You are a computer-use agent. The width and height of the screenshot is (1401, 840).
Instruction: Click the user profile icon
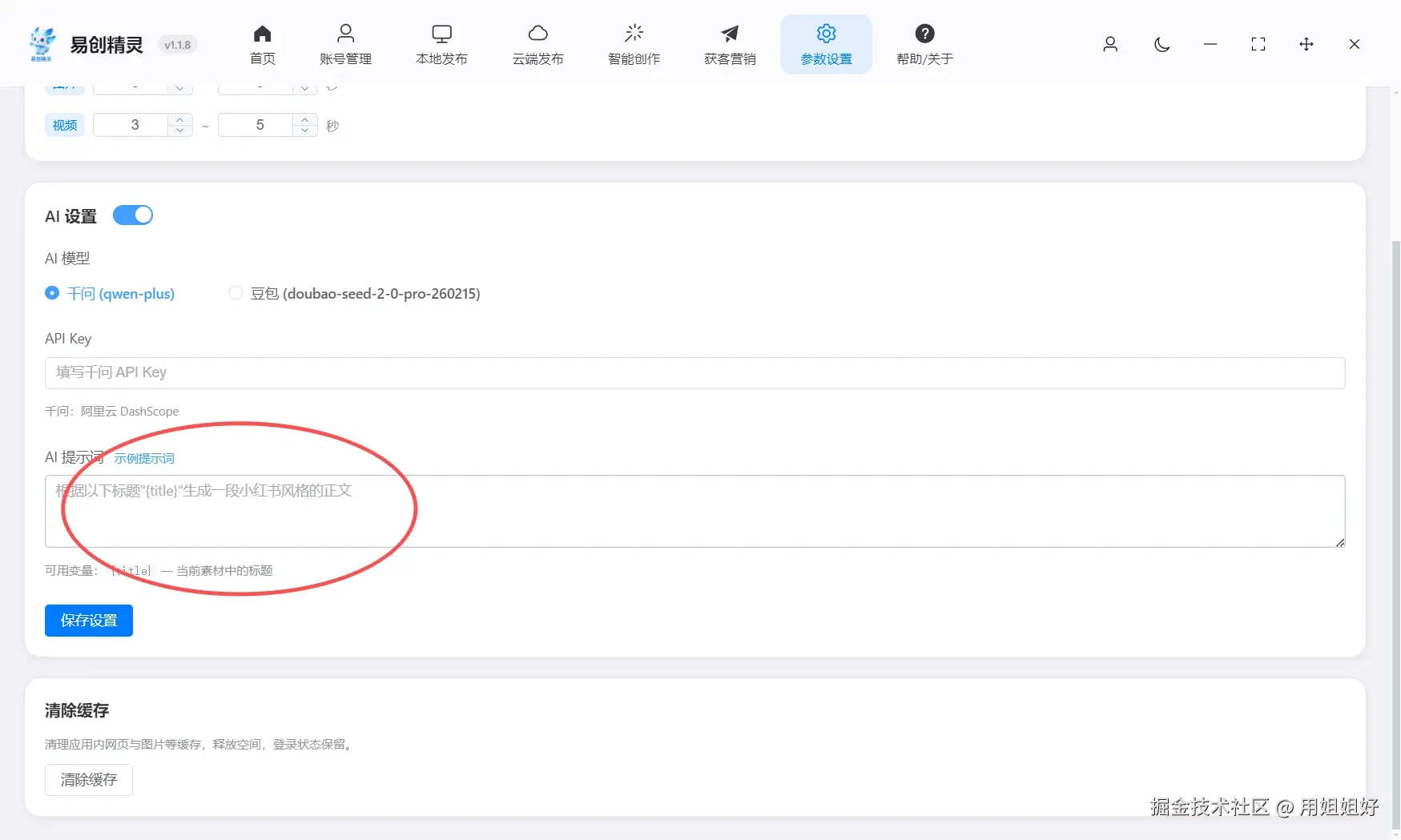(x=1110, y=45)
